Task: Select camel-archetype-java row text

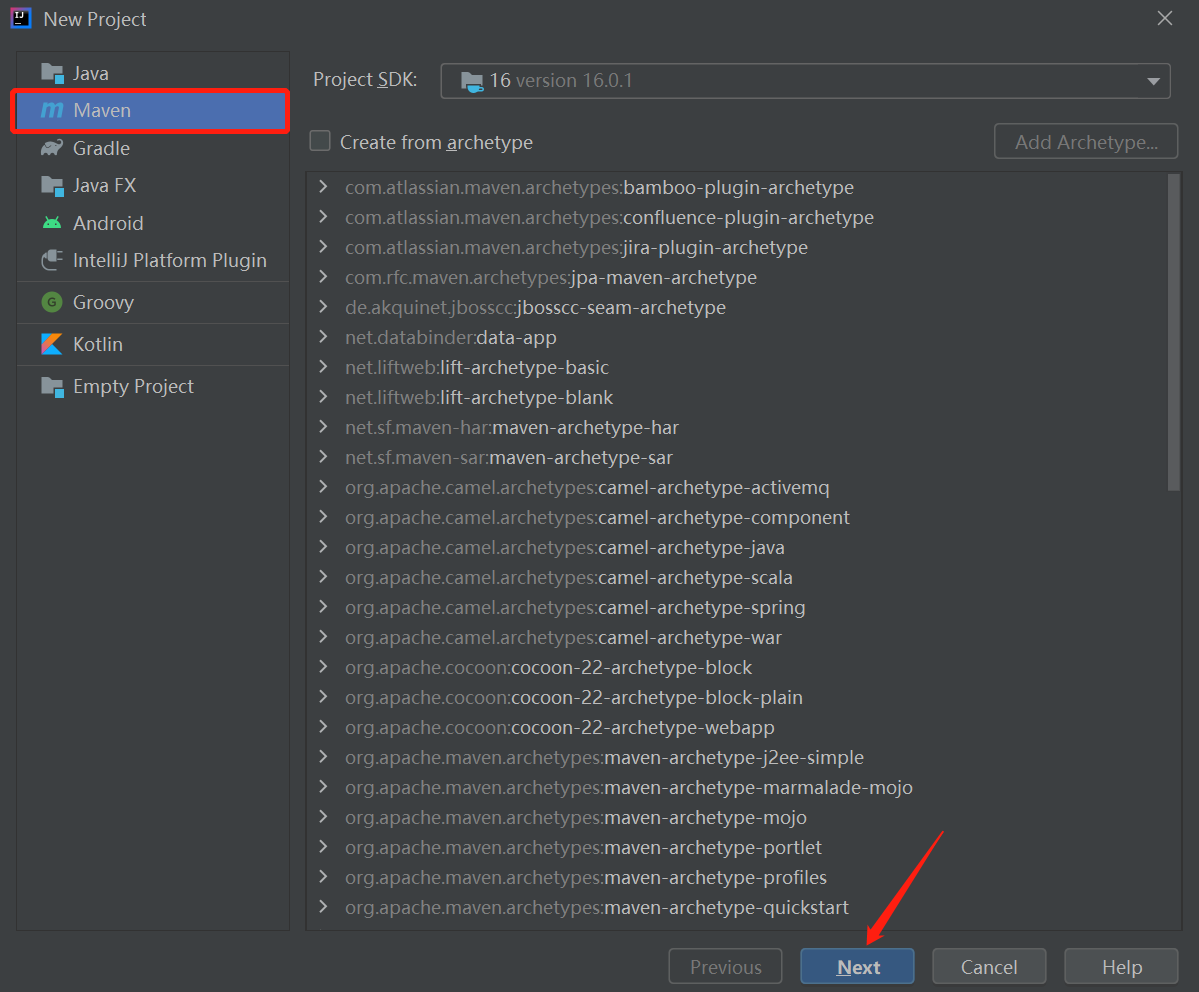Action: [564, 548]
